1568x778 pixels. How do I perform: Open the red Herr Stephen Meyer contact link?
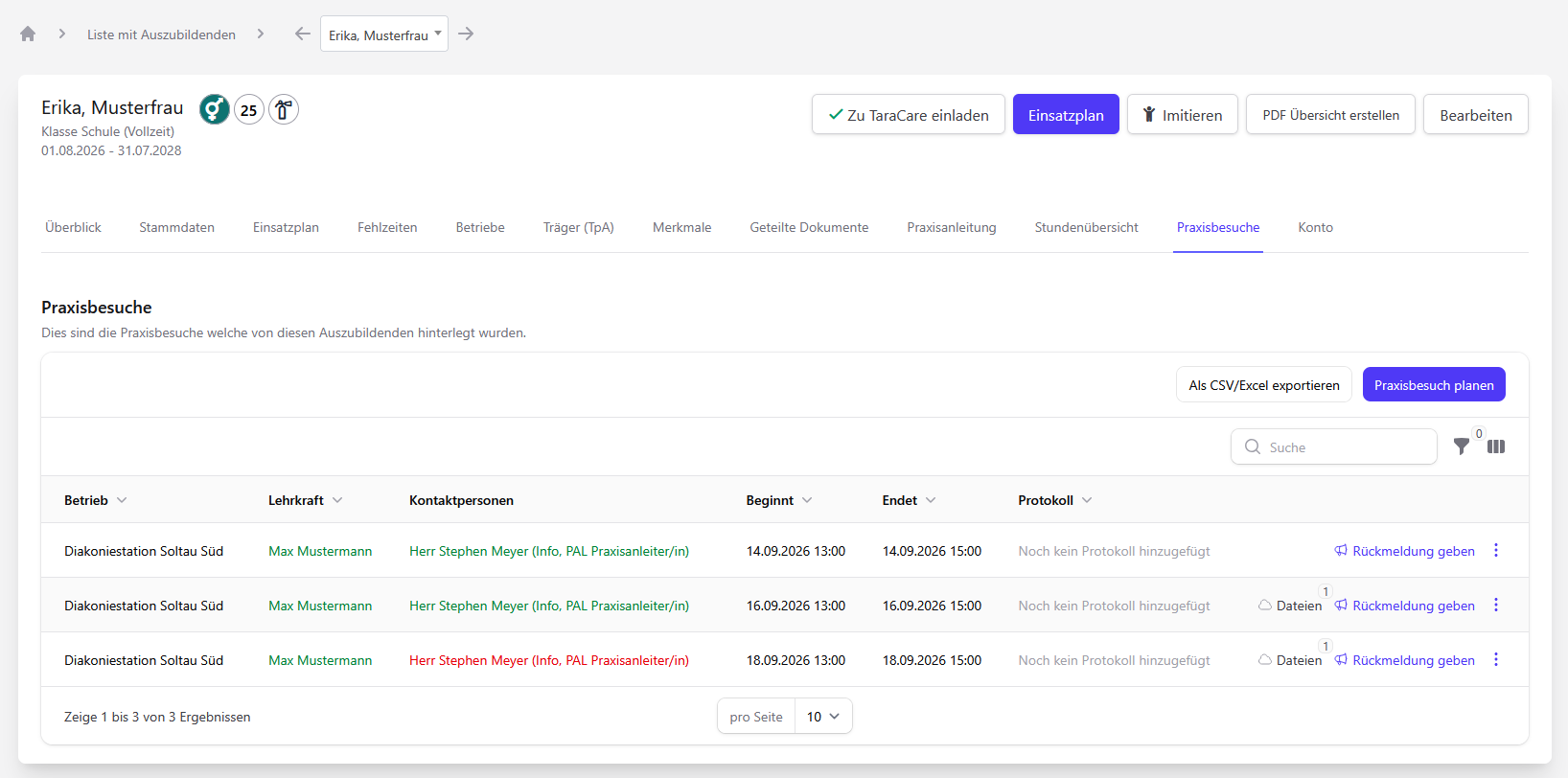(549, 660)
